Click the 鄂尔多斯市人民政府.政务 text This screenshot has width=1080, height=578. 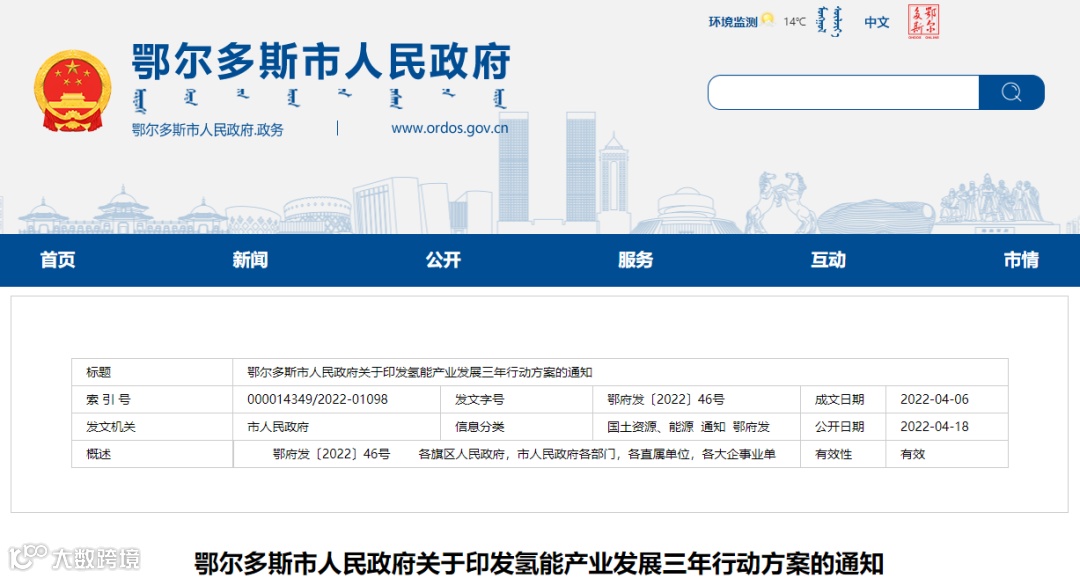click(x=207, y=130)
